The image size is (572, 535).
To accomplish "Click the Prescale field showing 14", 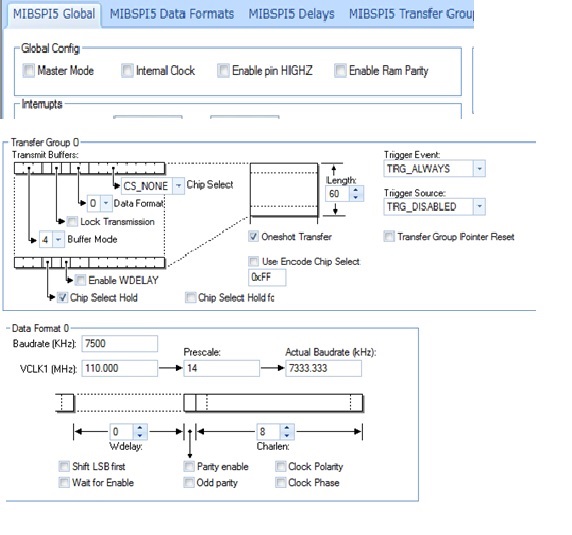I will [221, 368].
